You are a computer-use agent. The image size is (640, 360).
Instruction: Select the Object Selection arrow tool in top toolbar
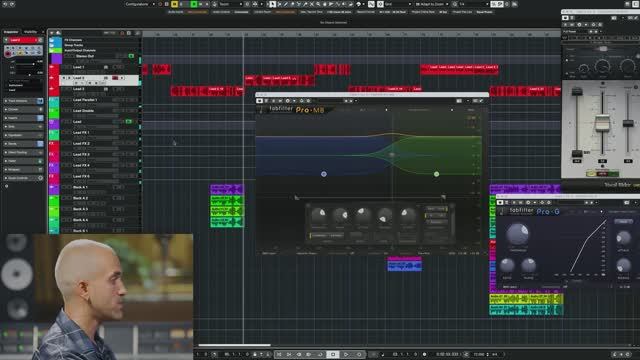(x=273, y=4)
